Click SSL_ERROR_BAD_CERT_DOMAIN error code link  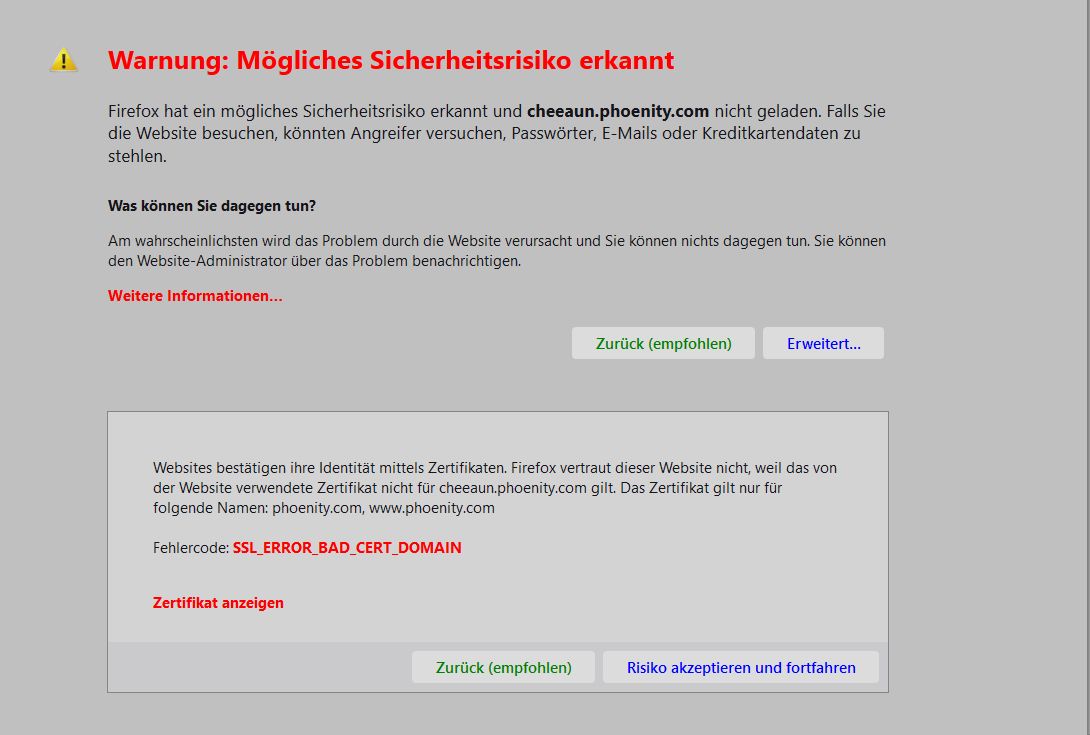click(x=347, y=548)
